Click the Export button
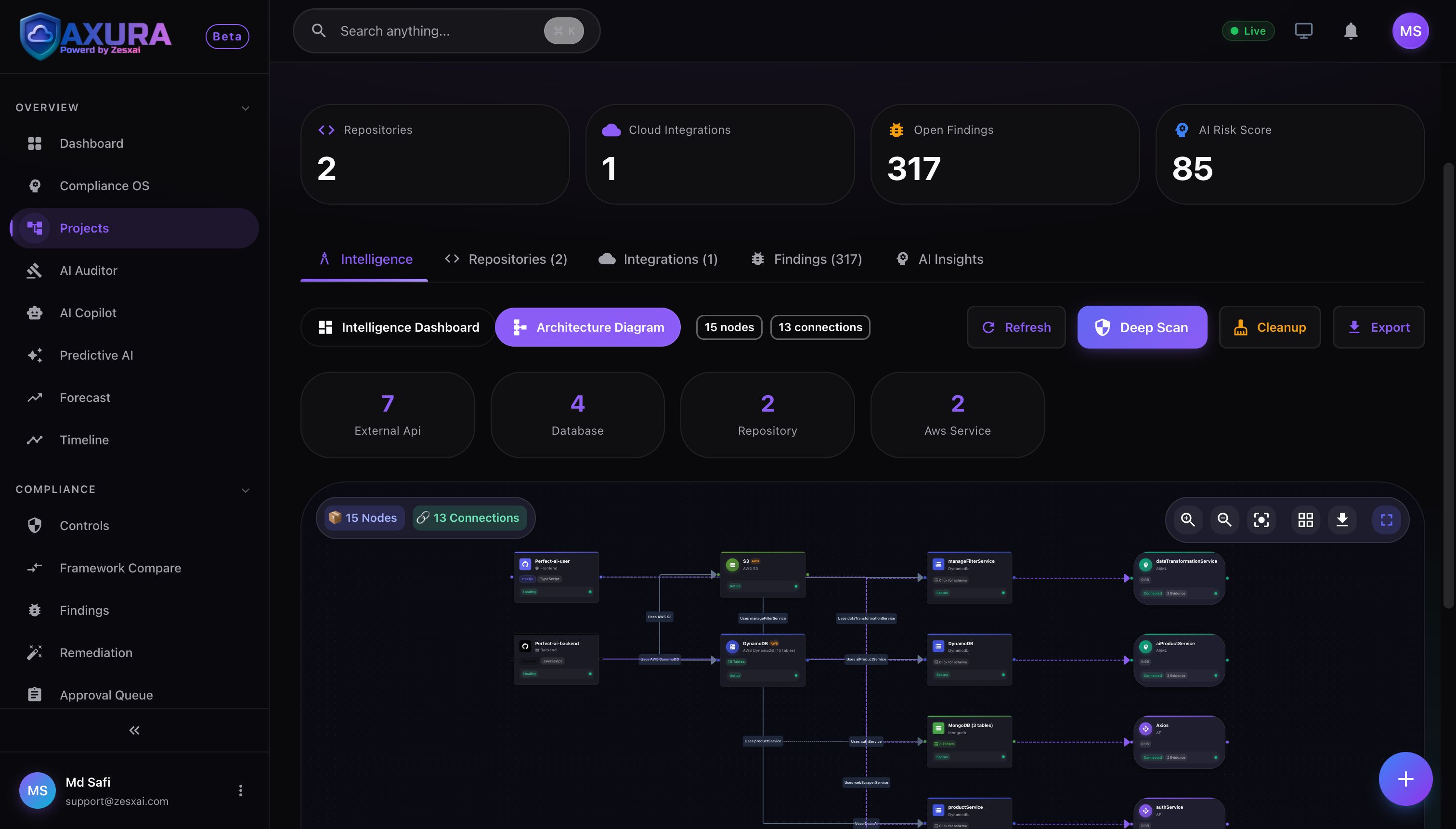The height and width of the screenshot is (829, 1456). coord(1378,327)
